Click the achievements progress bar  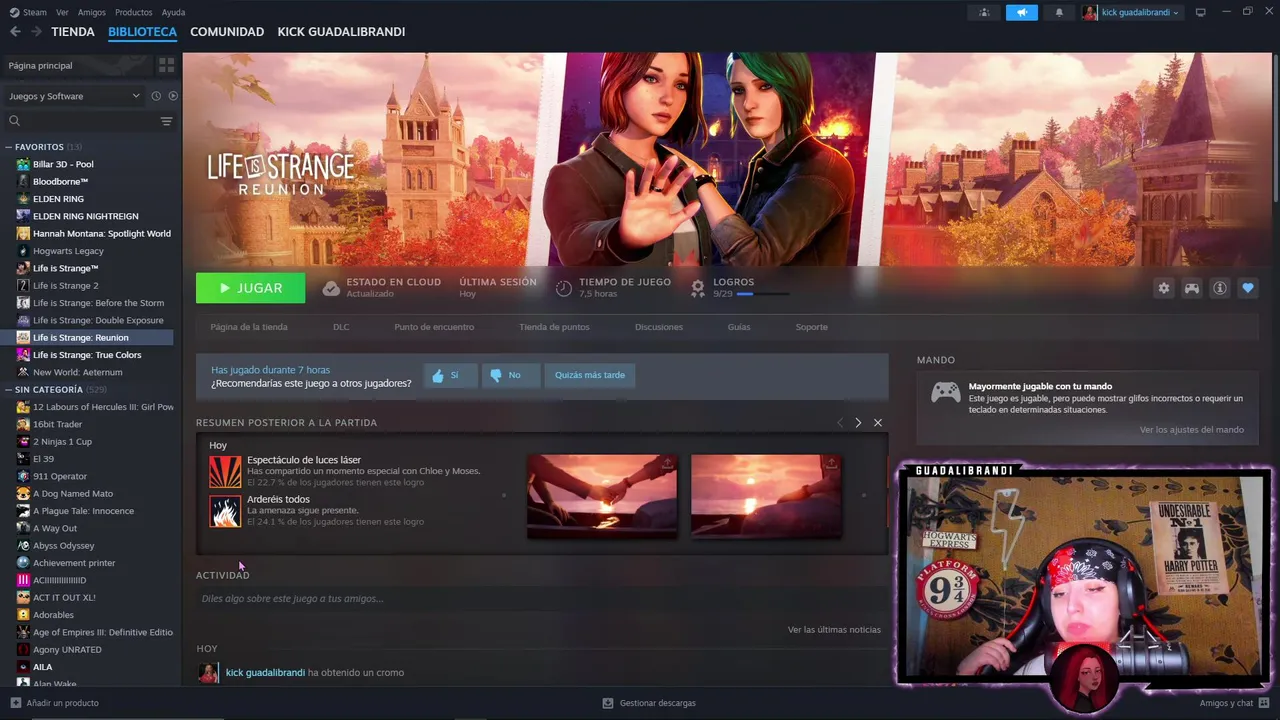pos(763,294)
